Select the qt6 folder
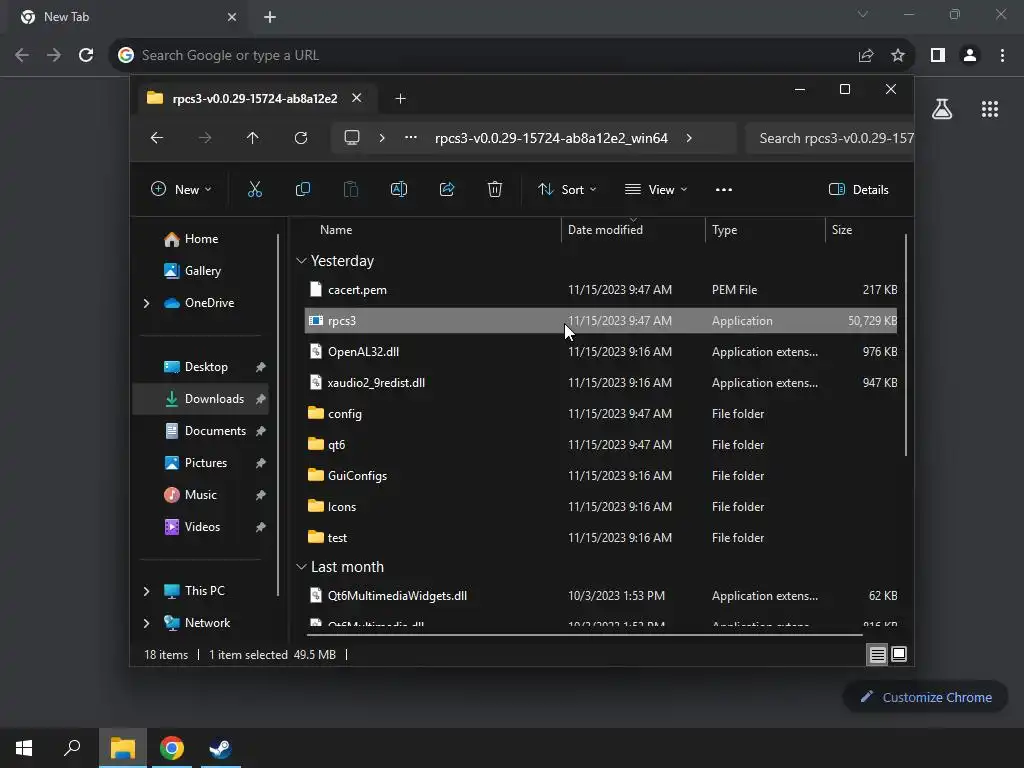This screenshot has width=1024, height=768. point(601,445)
